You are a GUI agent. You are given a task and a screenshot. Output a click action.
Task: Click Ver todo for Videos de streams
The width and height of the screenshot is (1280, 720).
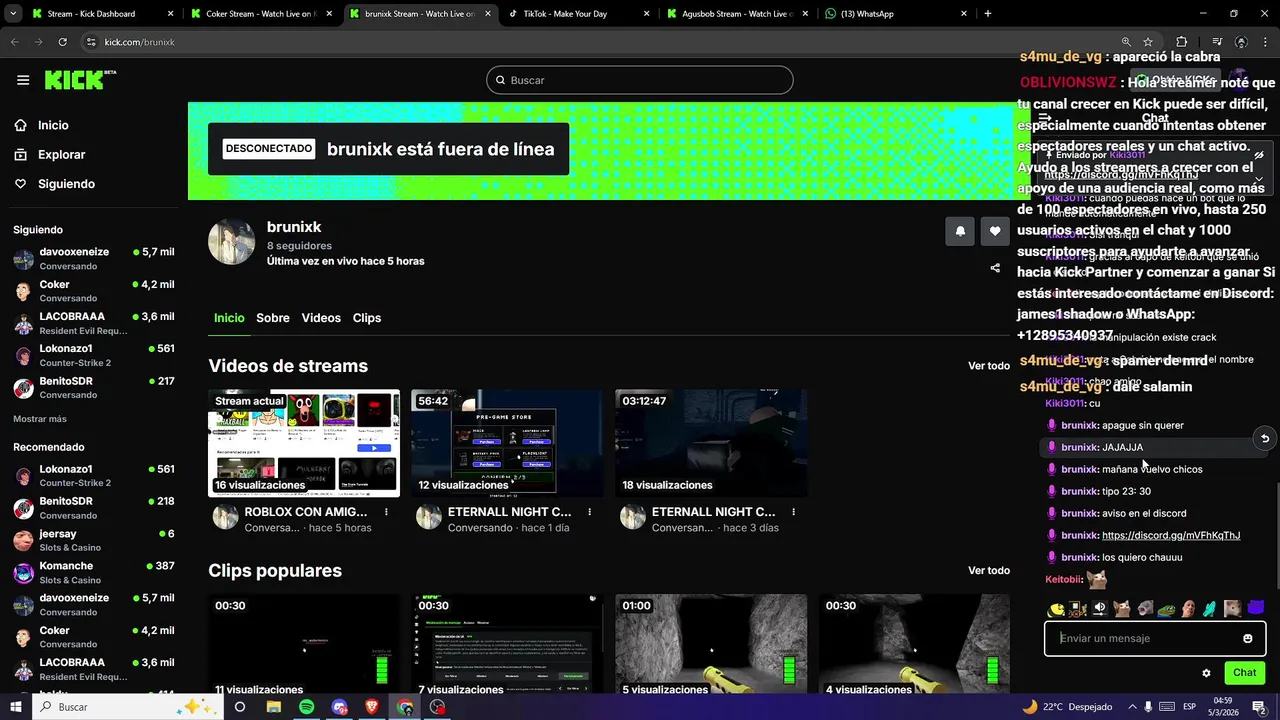coord(989,366)
